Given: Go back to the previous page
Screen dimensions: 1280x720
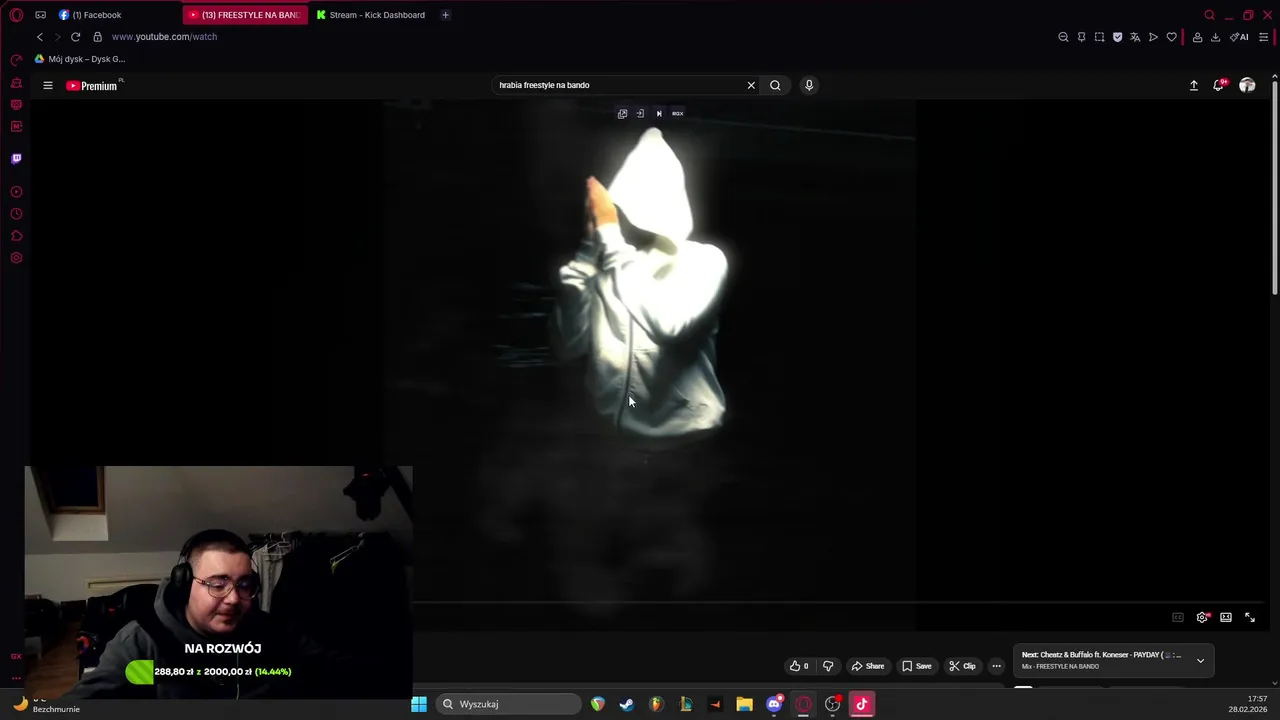Looking at the screenshot, I should [40, 37].
